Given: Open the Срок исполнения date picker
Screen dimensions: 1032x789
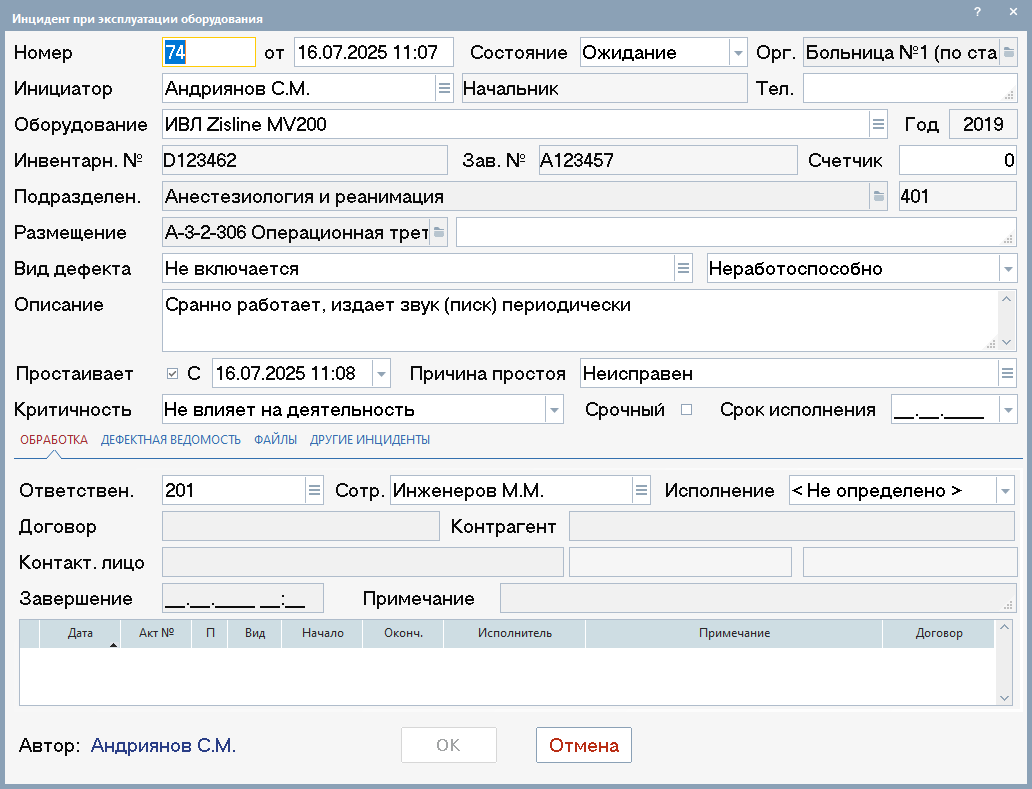Looking at the screenshot, I should 1007,409.
